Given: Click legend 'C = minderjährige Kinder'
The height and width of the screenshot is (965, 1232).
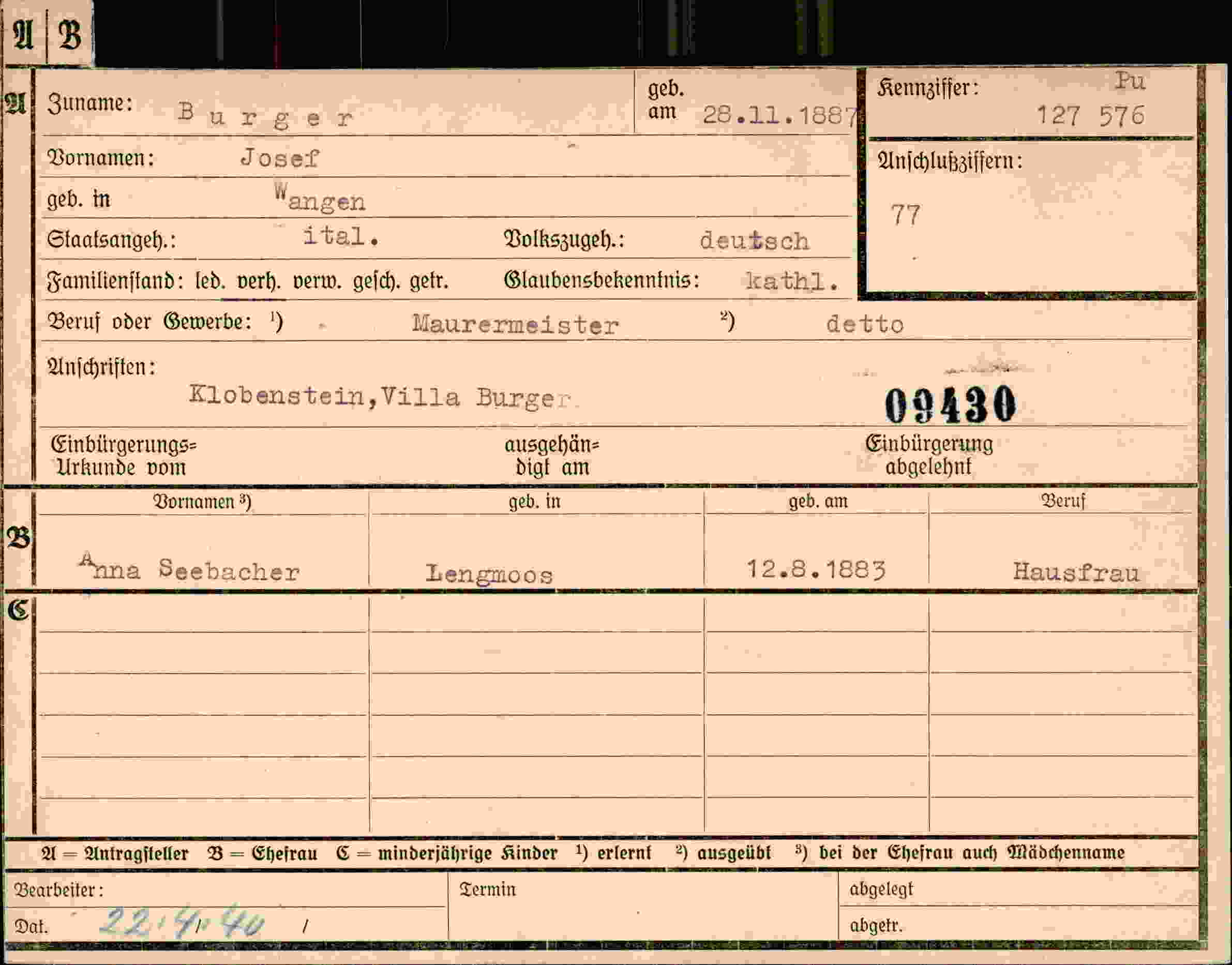Looking at the screenshot, I should pos(446,853).
